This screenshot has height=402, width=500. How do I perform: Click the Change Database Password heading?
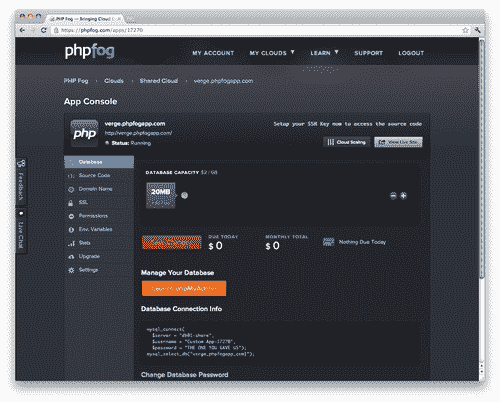pos(184,375)
